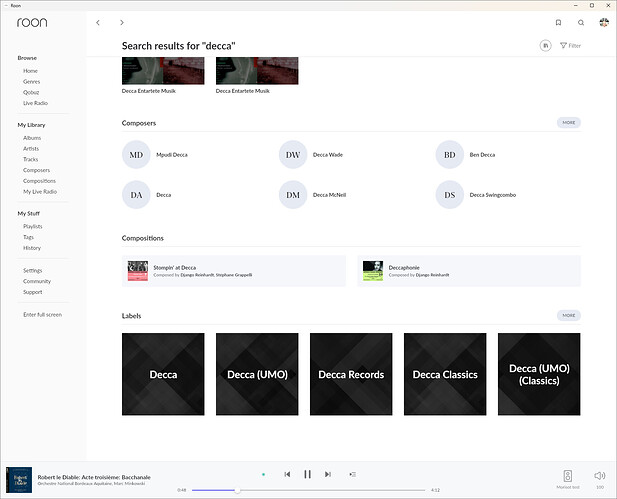This screenshot has height=499, width=617.
Task: Click Mpudi Decca composer name
Action: point(172,155)
